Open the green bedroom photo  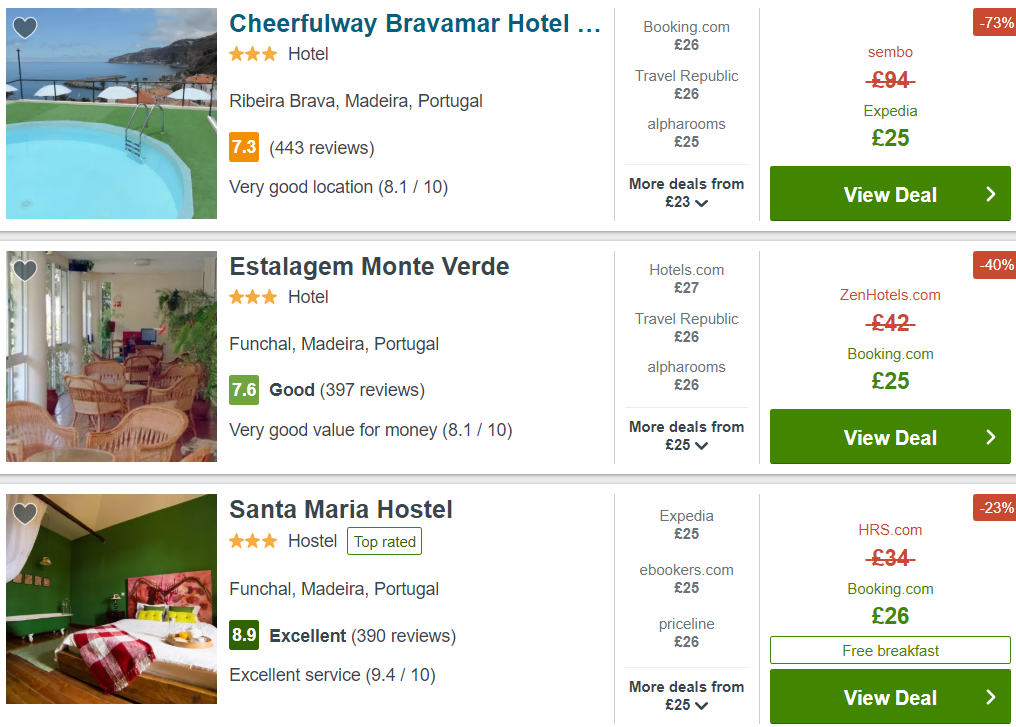click(111, 599)
